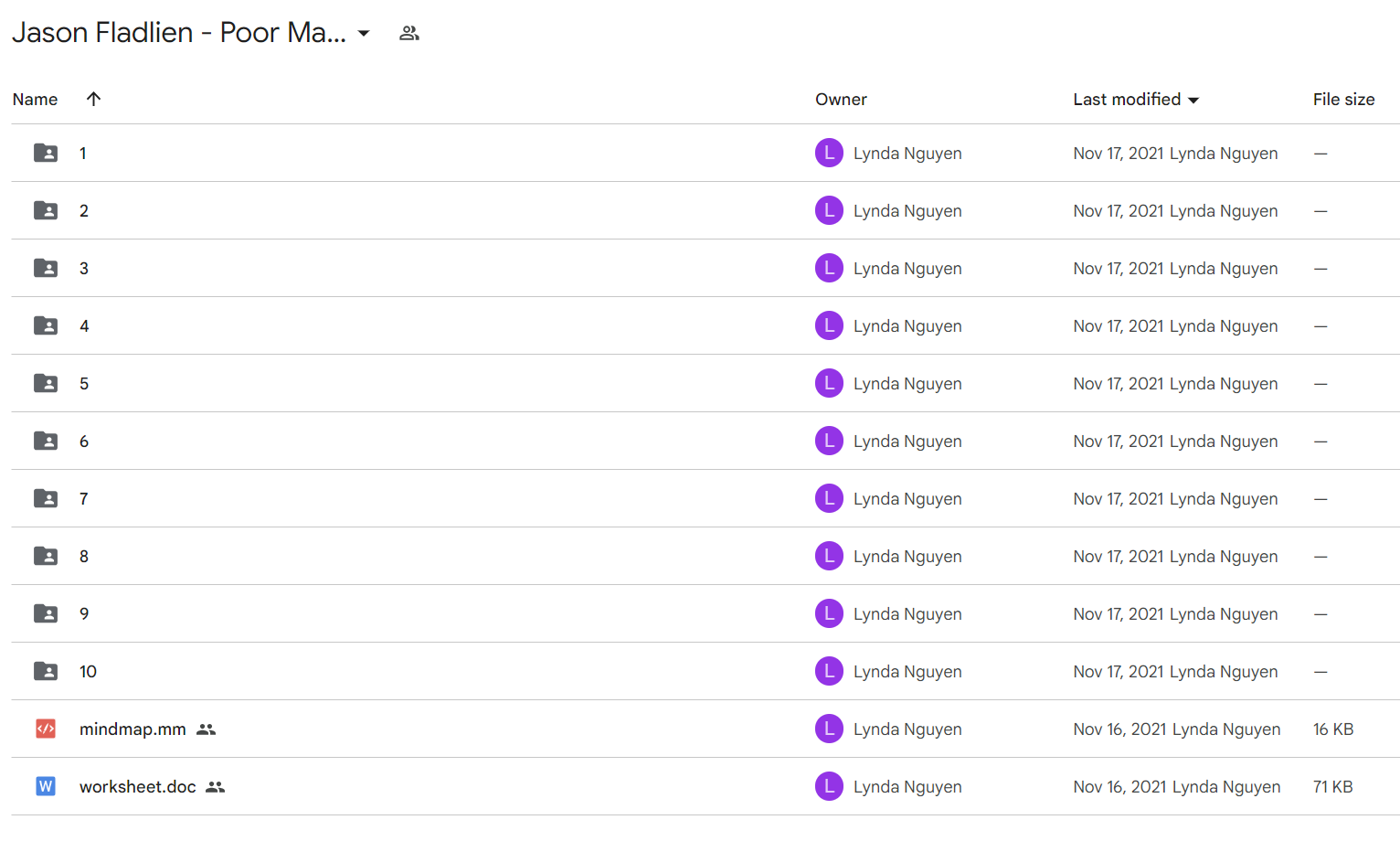Select the mindmap.mm file name
The width and height of the screenshot is (1400, 841).
tap(133, 729)
